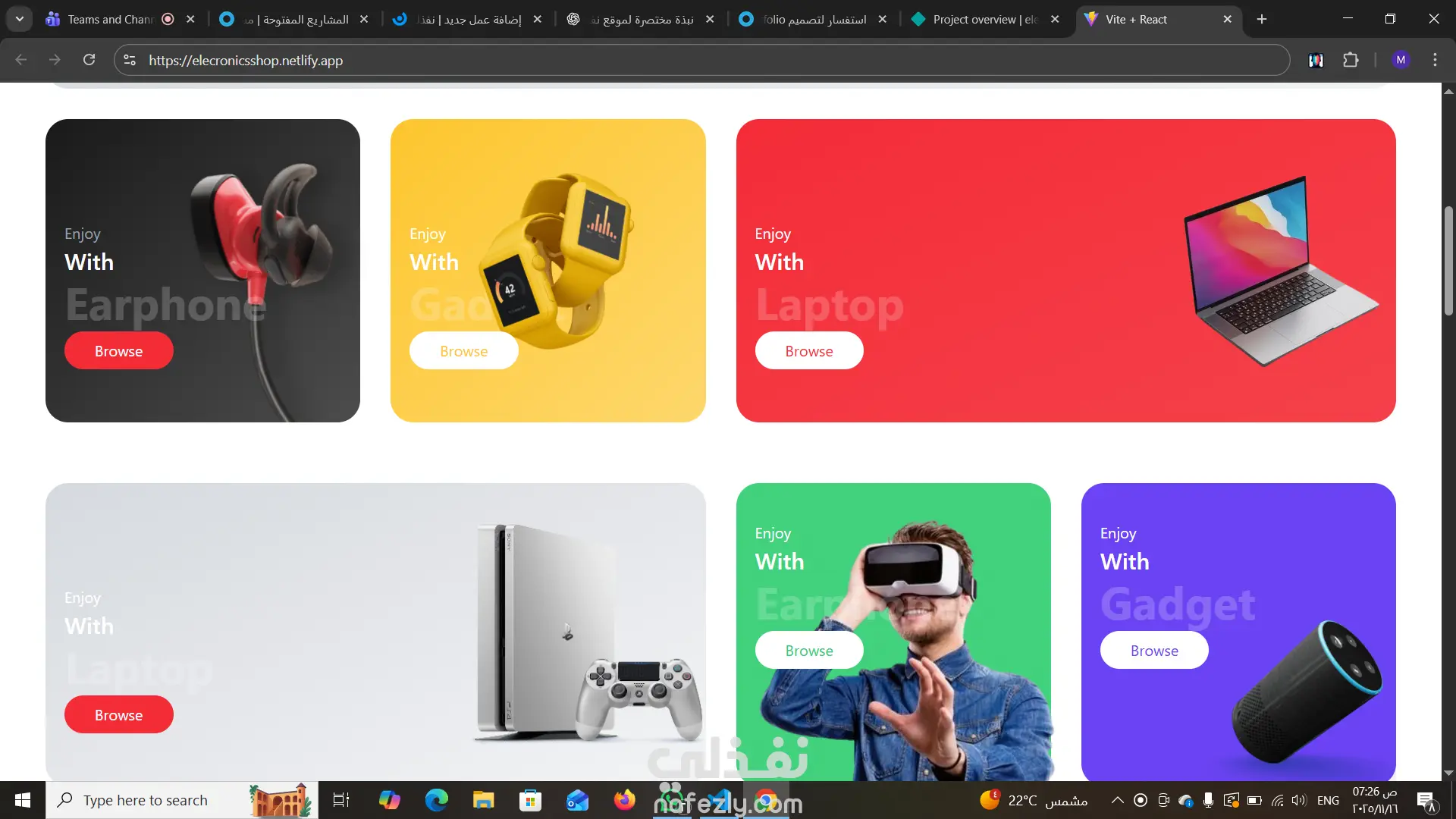Screen dimensions: 1456x819
Task: Open the browser Extensions puzzle icon
Action: tap(1351, 60)
